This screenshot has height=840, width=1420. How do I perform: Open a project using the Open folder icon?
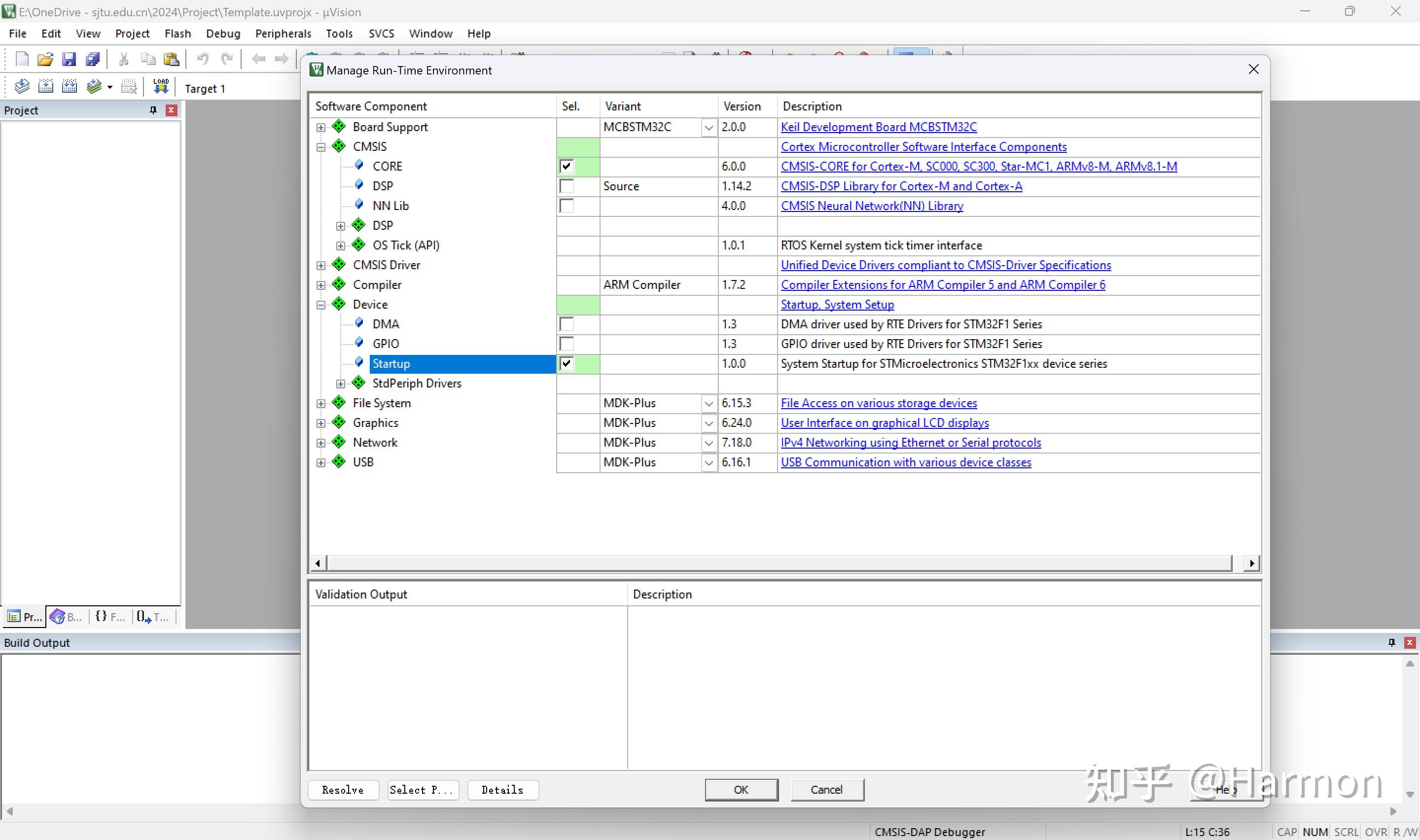tap(45, 59)
